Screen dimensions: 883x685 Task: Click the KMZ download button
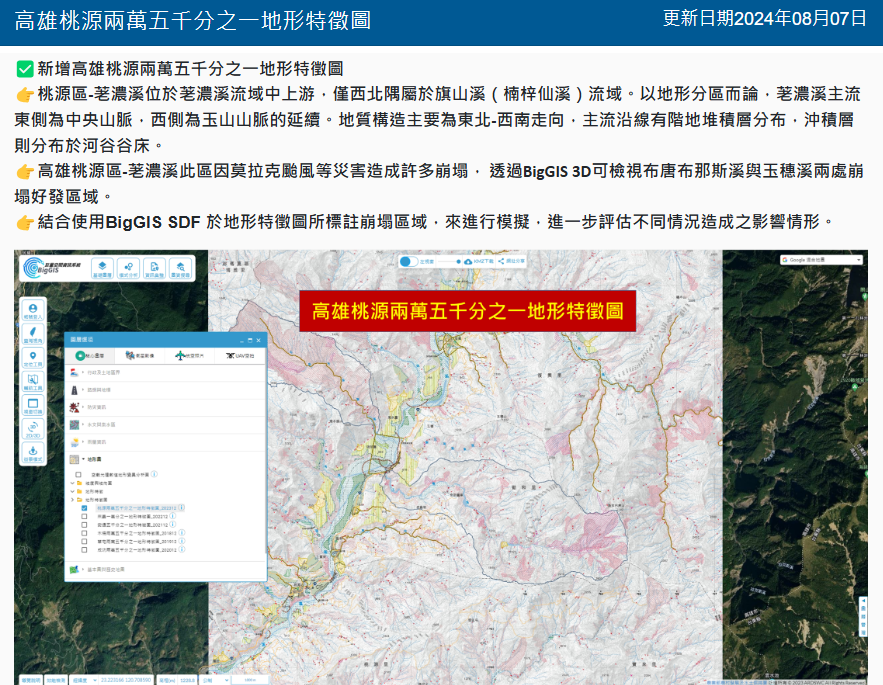pos(480,261)
